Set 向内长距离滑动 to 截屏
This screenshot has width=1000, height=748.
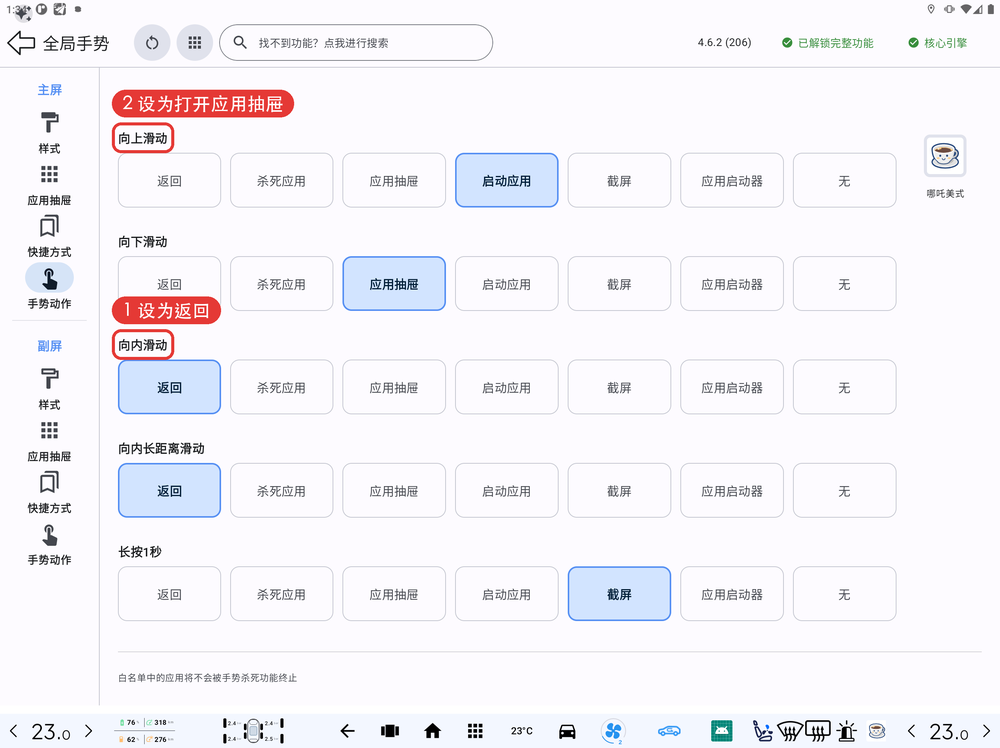point(619,490)
